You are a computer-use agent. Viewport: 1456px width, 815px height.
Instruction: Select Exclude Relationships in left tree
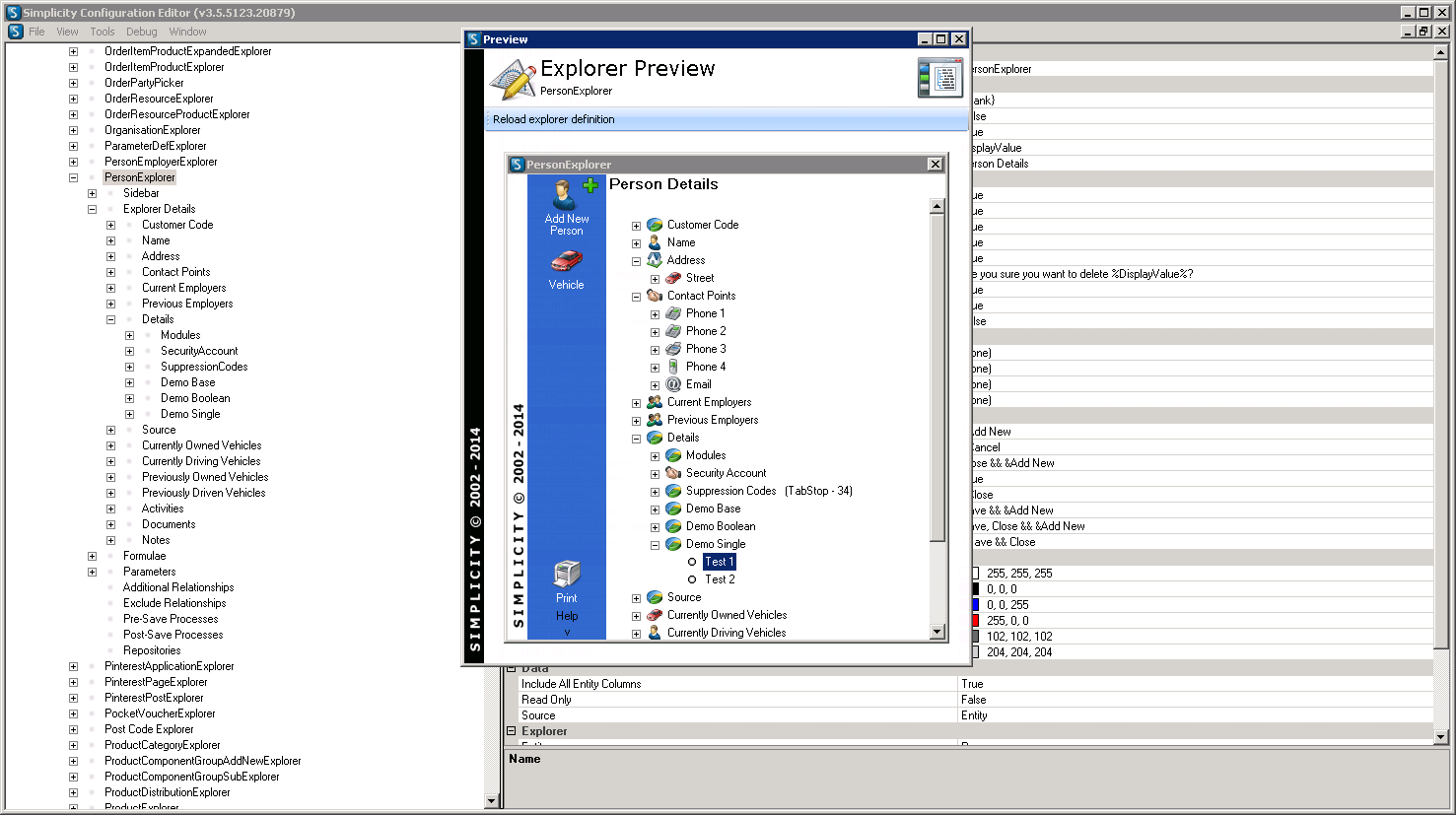174,603
